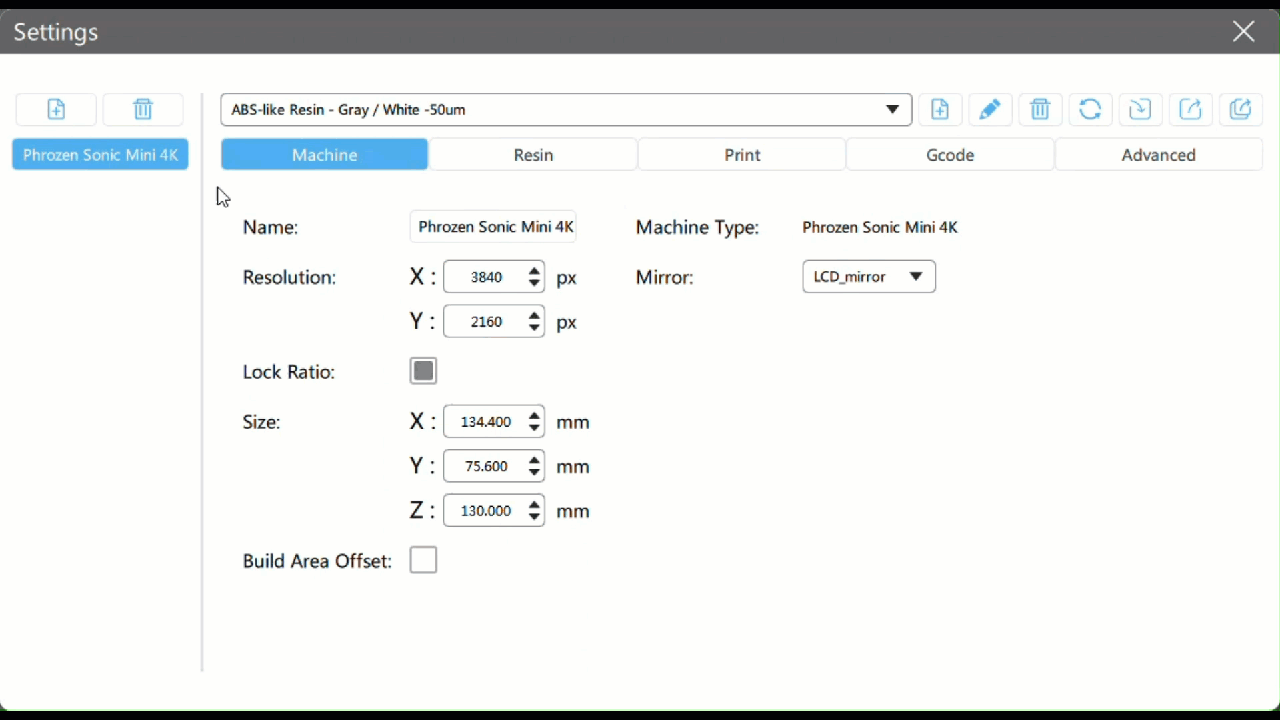The width and height of the screenshot is (1280, 720).
Task: Delete the Phrozen Sonic Mini 4K printer
Action: coord(142,109)
